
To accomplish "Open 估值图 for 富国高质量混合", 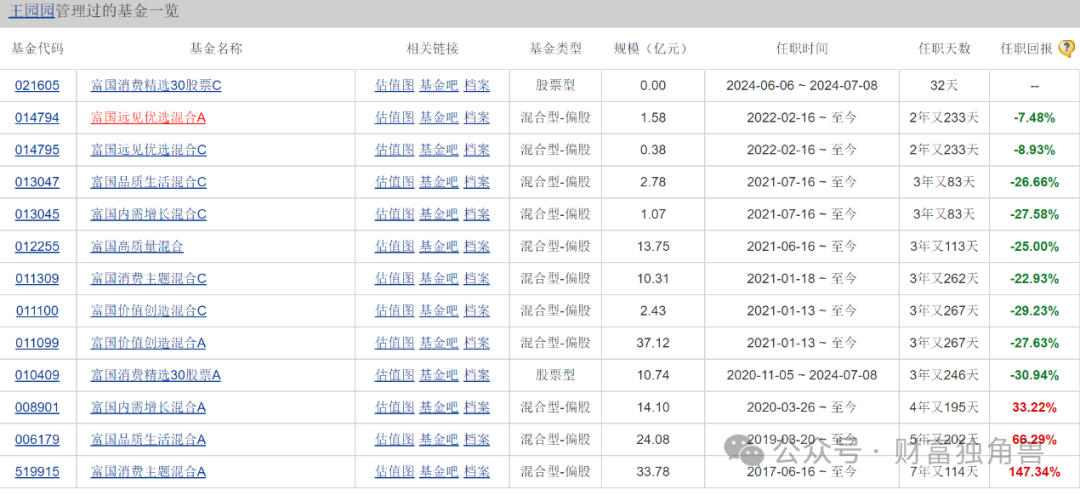I will [x=395, y=246].
